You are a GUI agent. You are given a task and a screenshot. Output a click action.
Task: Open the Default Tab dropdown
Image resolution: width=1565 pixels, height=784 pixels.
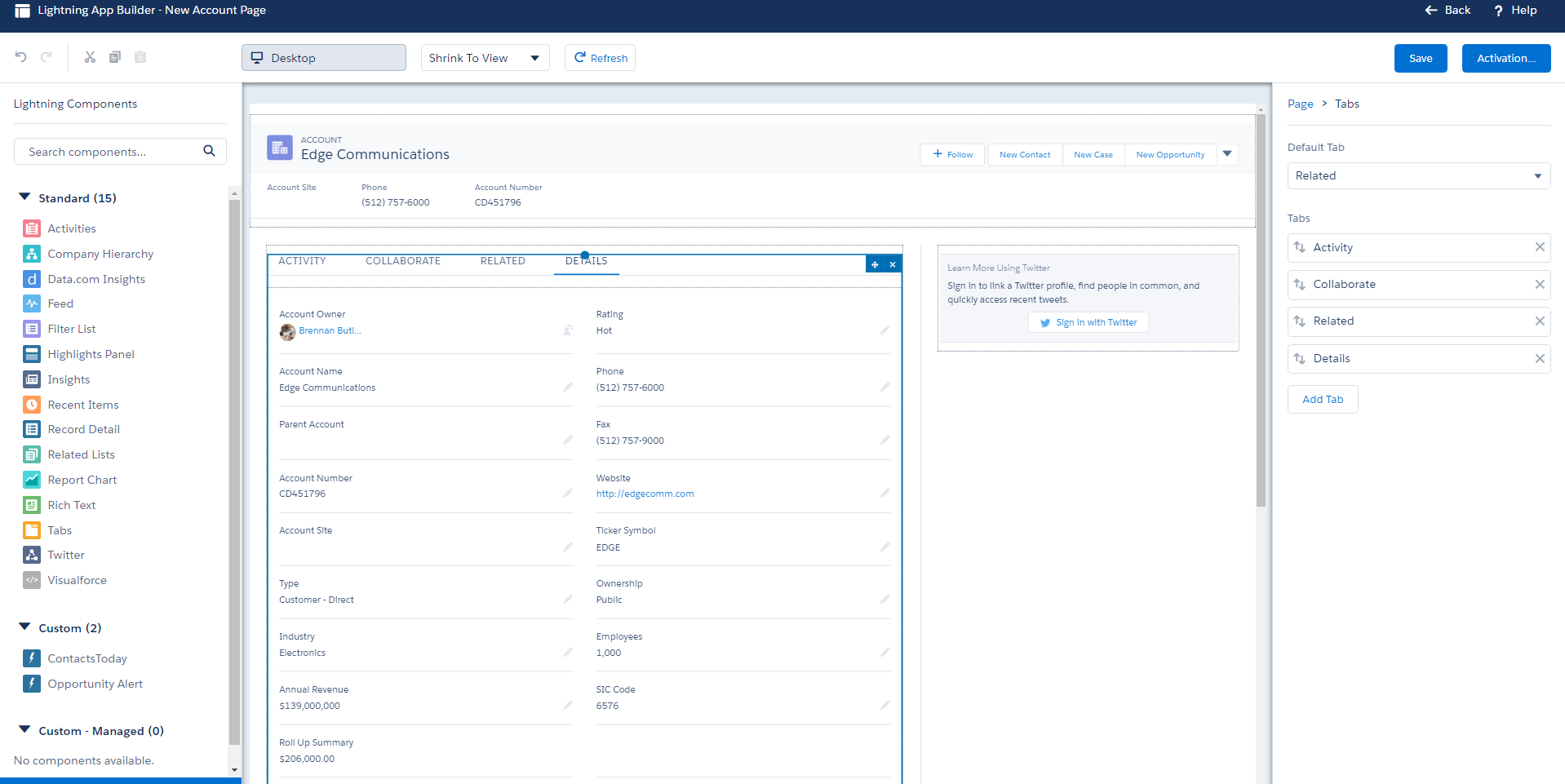tap(1418, 175)
